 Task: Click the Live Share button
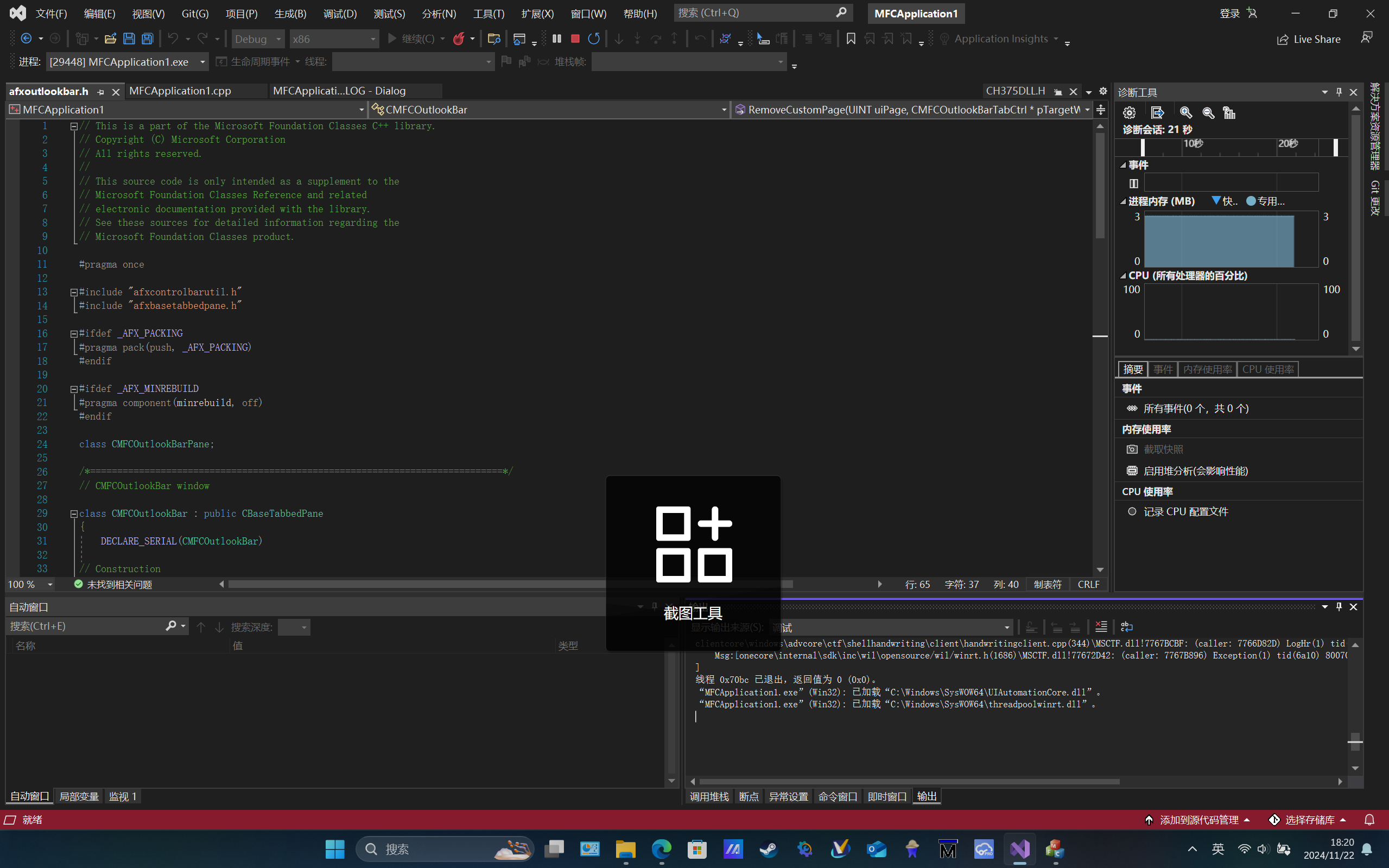(x=1309, y=39)
